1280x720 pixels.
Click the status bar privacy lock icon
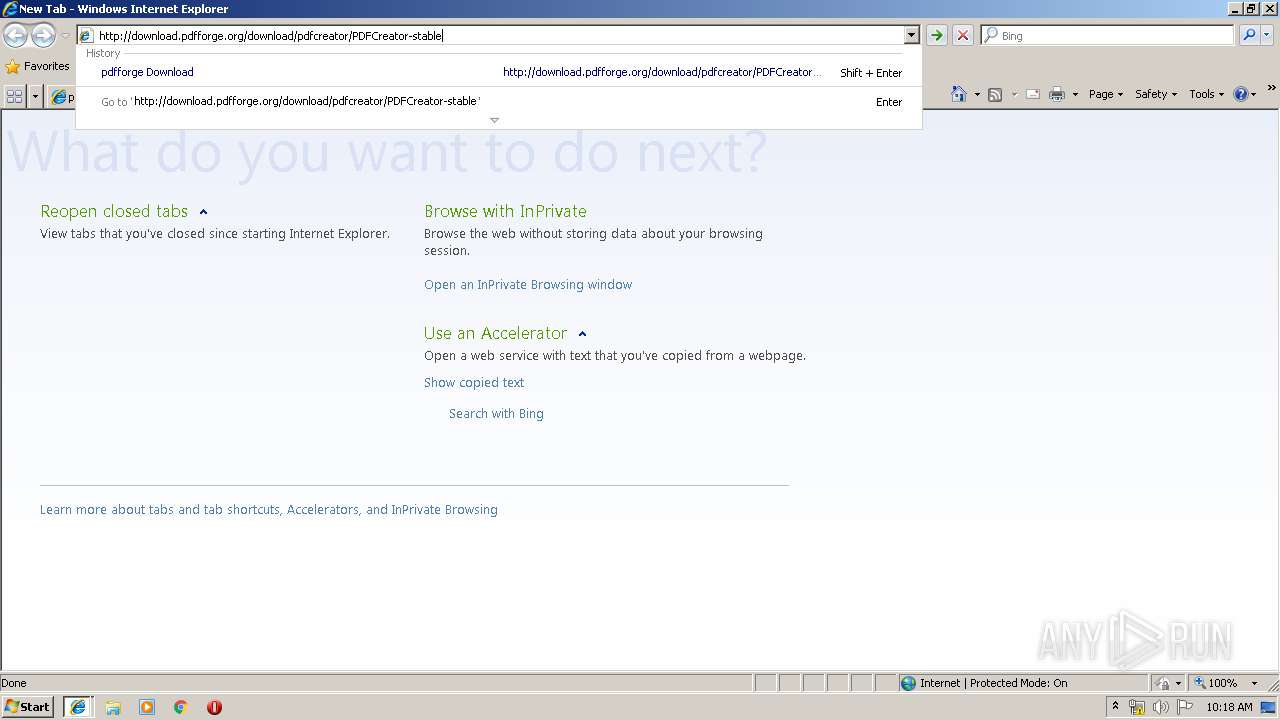(x=1163, y=683)
